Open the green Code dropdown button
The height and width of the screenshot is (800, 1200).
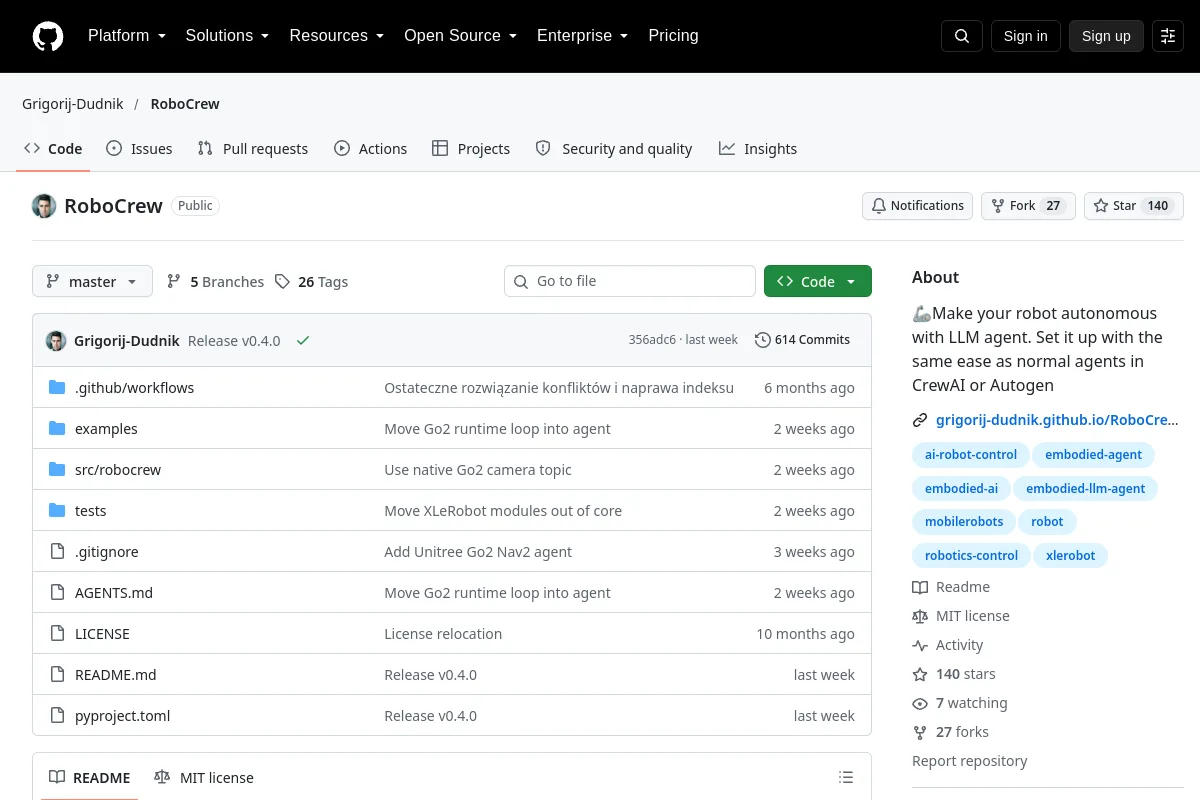point(818,282)
